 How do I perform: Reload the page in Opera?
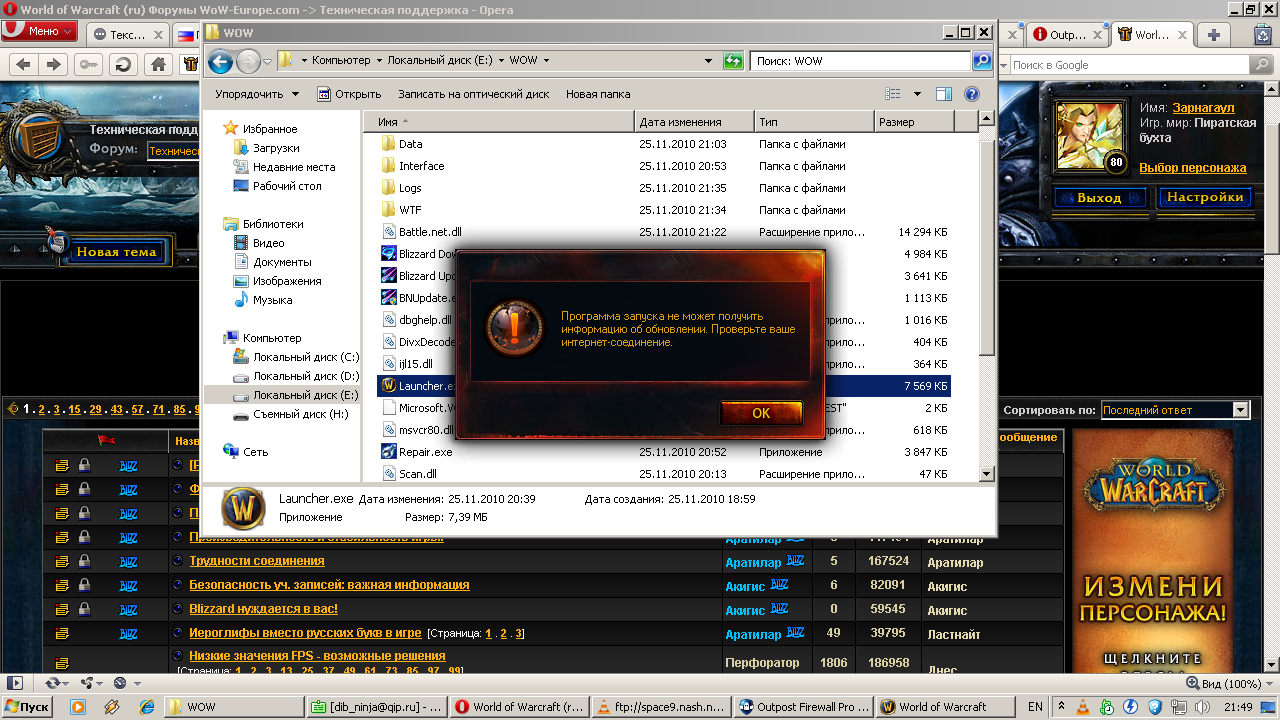pos(123,65)
